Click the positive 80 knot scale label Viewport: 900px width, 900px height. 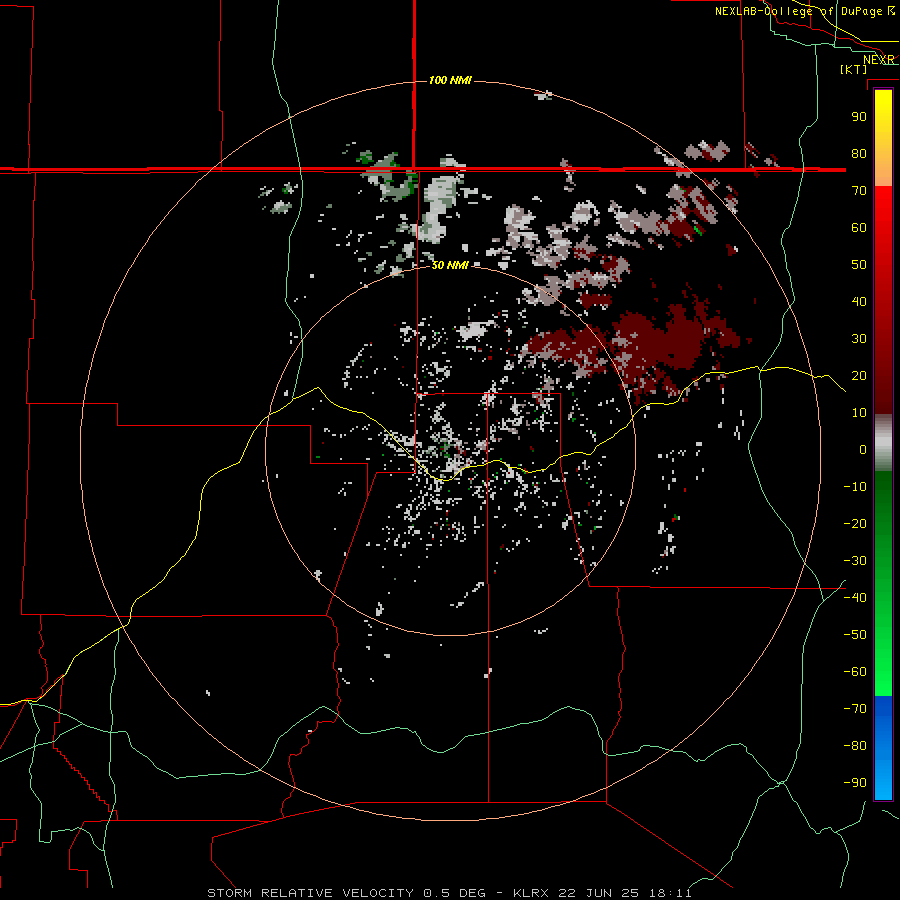(x=859, y=154)
